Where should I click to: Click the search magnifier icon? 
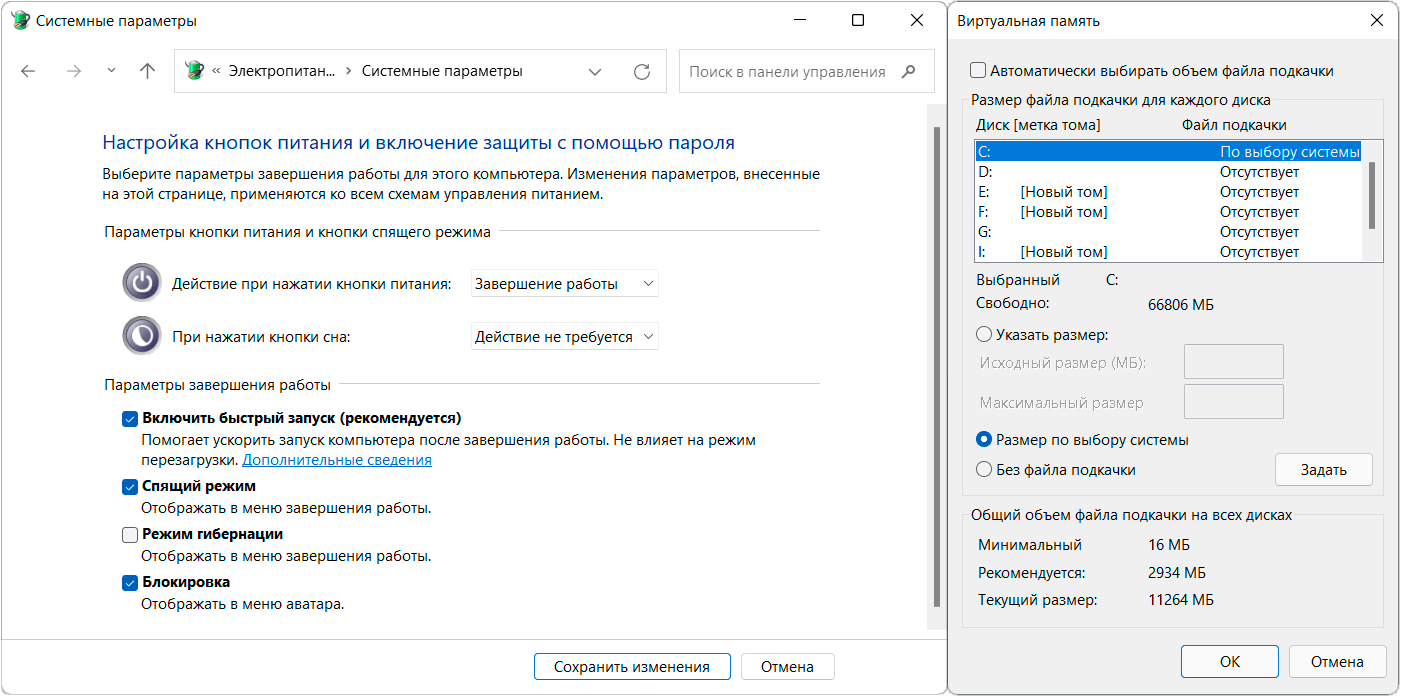pos(908,71)
